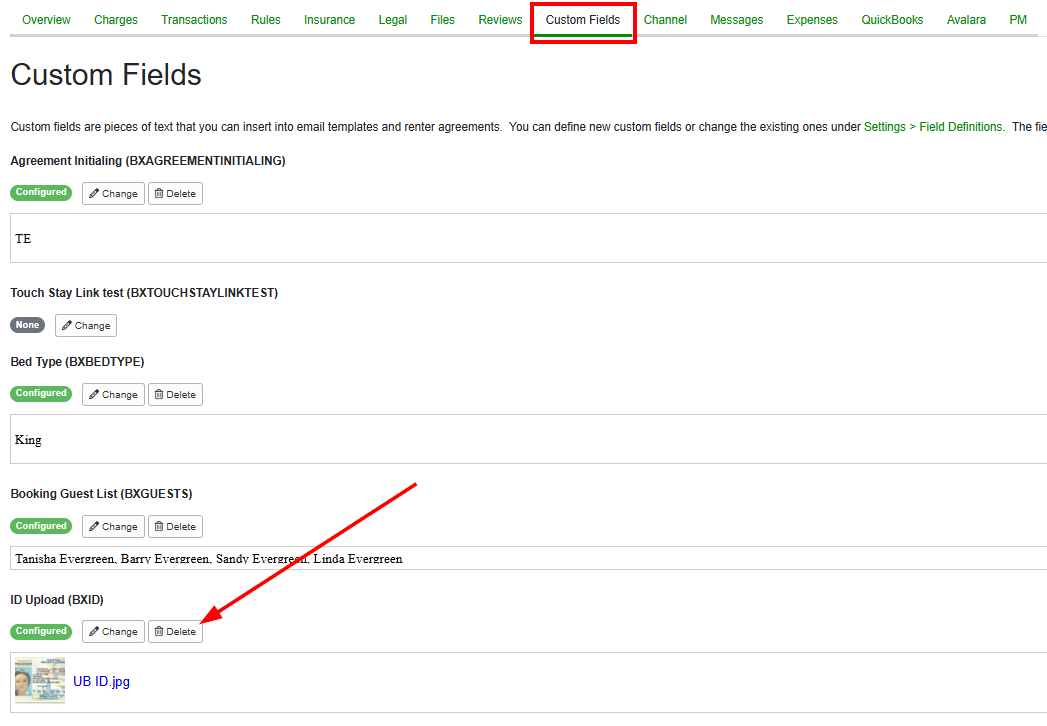Open the UB ID.jpg file link
Image resolution: width=1047 pixels, height=726 pixels.
coord(101,681)
